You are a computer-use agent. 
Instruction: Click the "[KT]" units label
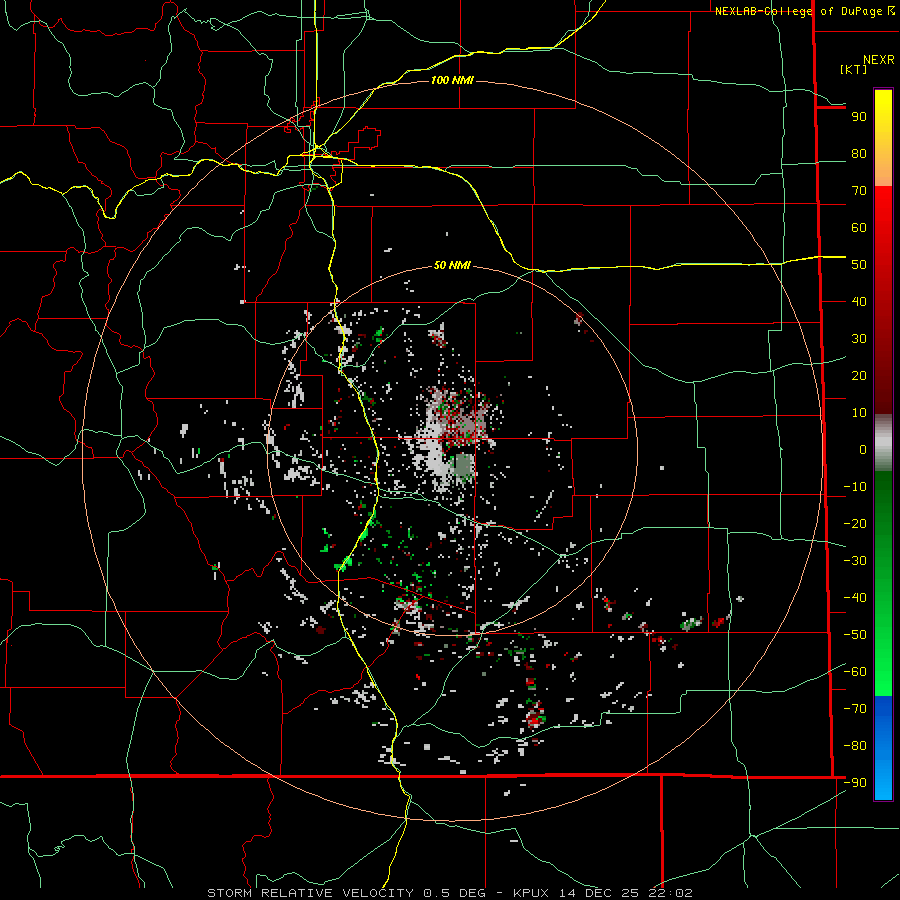point(854,69)
